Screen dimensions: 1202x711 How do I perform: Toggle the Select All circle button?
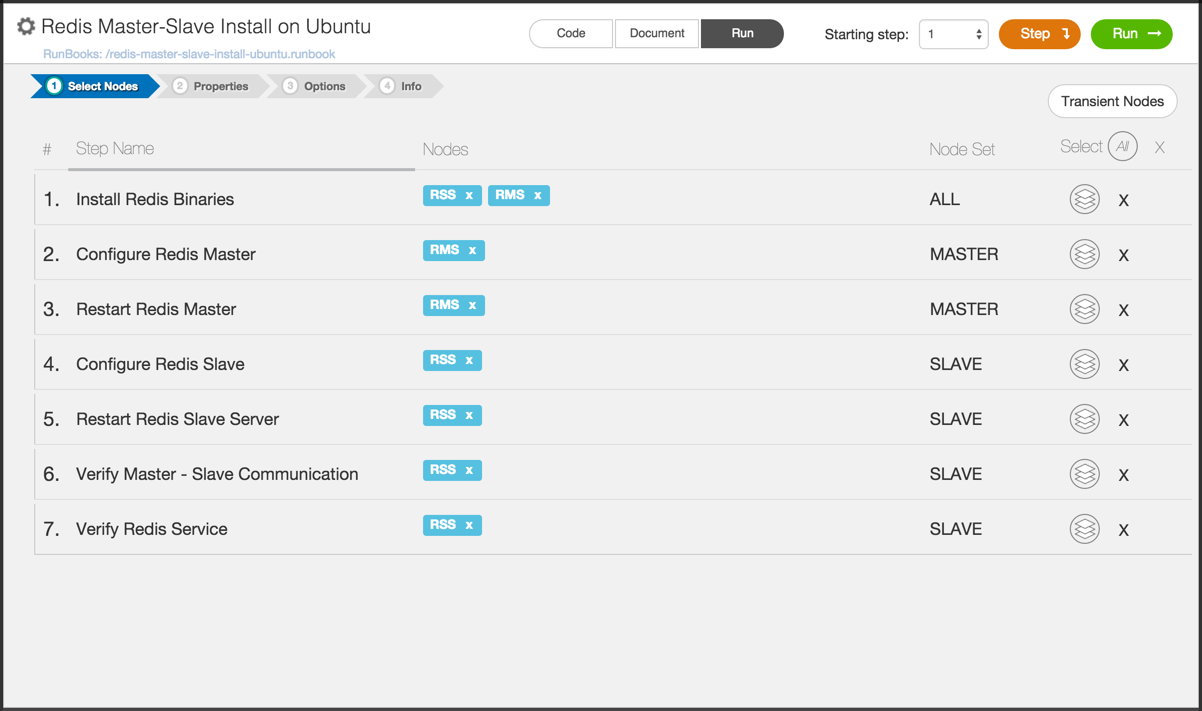(1122, 147)
